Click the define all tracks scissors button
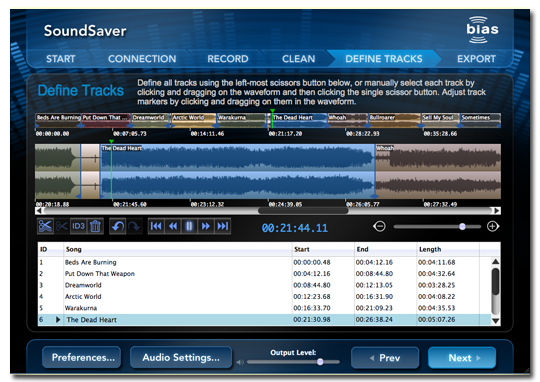The height and width of the screenshot is (382, 540). point(45,226)
